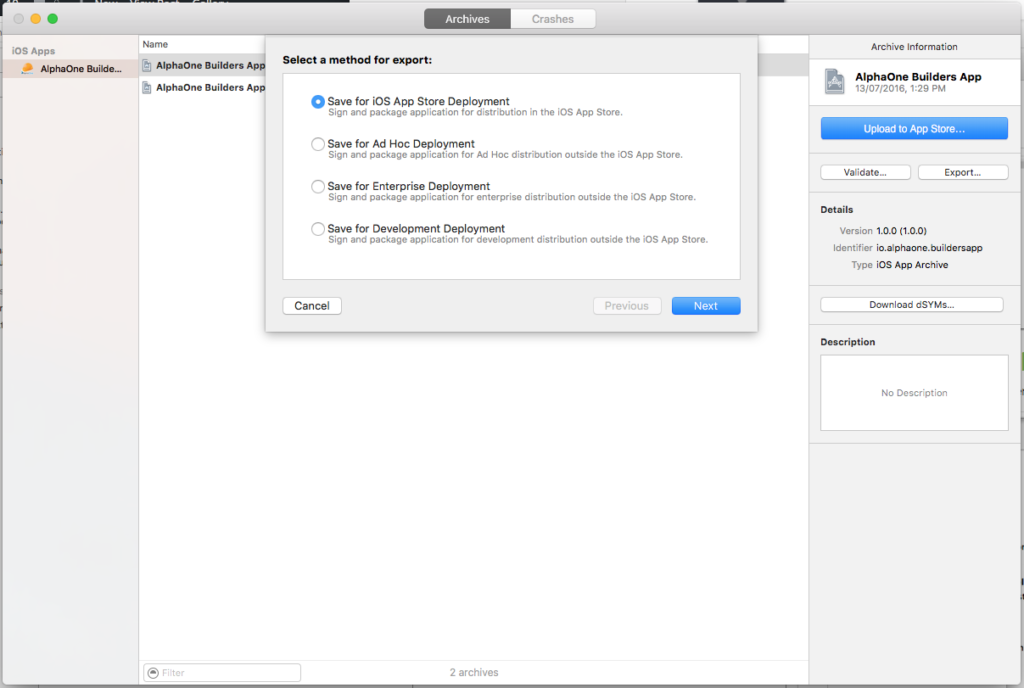Click the green zoom window button

coord(52,19)
